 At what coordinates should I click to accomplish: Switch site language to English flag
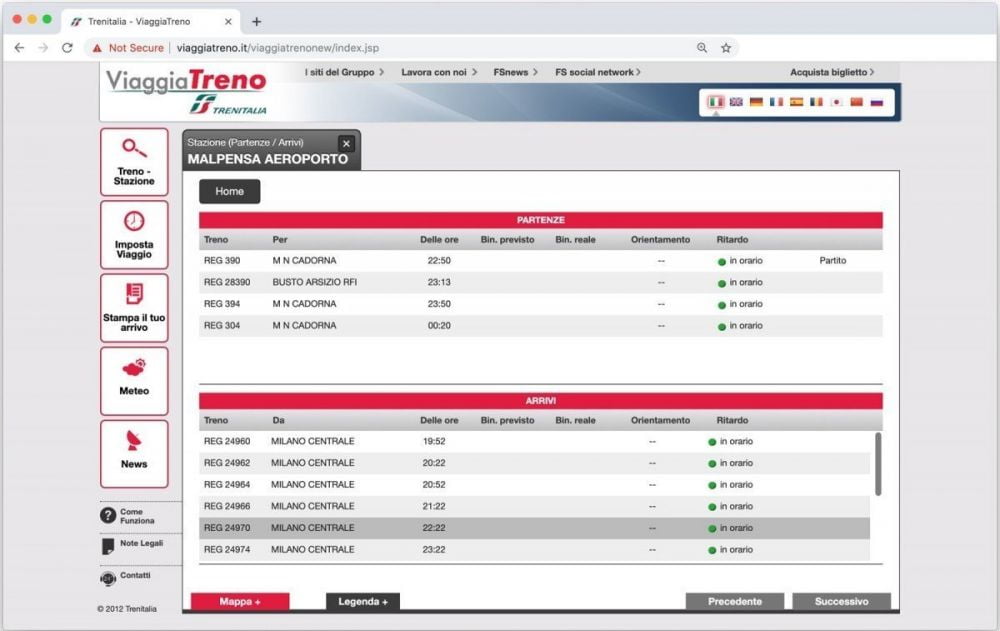coord(736,102)
